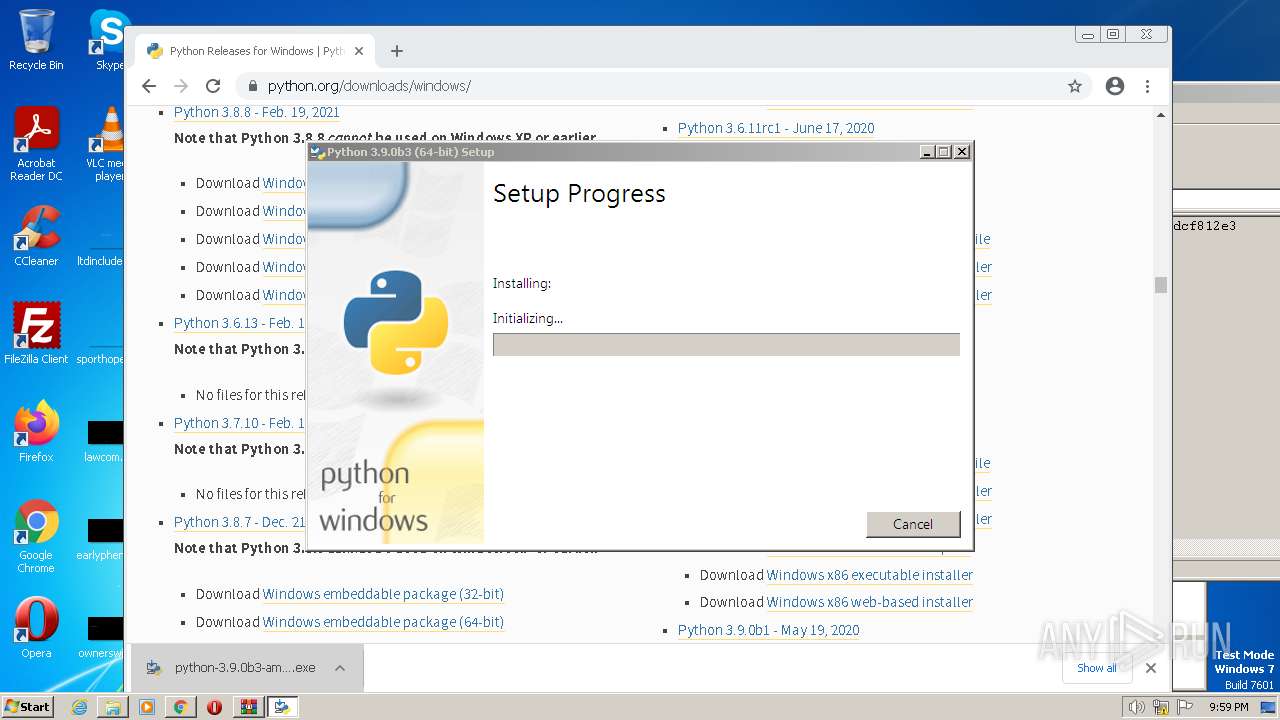The height and width of the screenshot is (720, 1280).
Task: Select the Python Releases for Windows tab
Action: [x=255, y=51]
